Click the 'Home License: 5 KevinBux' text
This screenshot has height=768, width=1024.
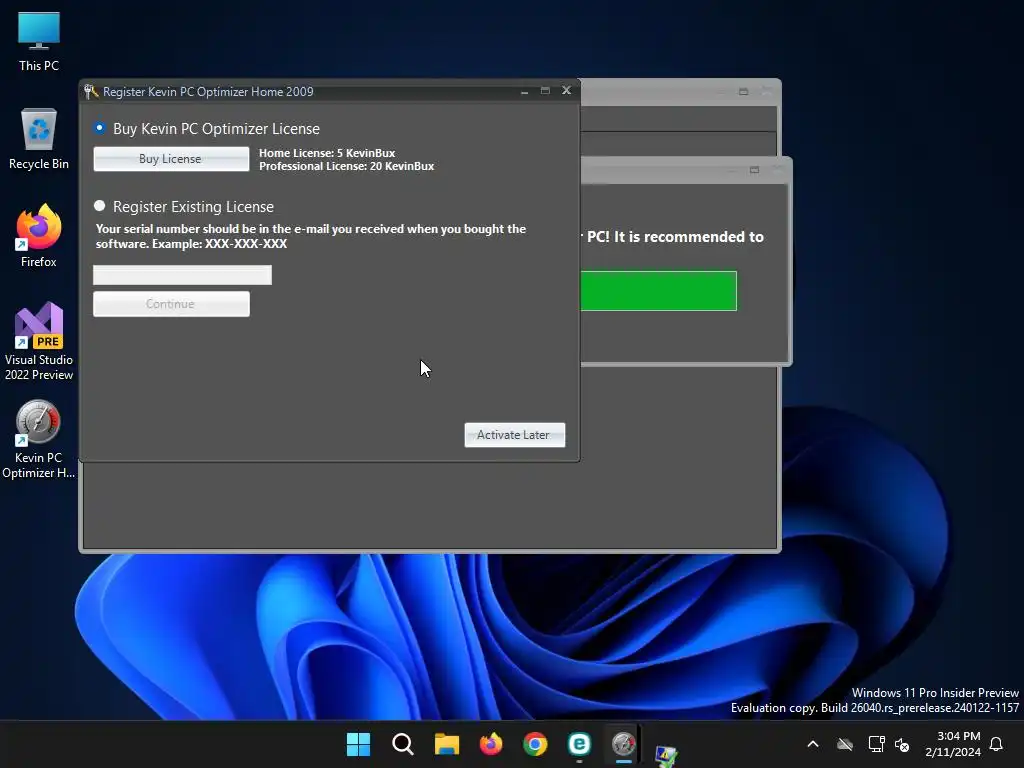point(327,153)
